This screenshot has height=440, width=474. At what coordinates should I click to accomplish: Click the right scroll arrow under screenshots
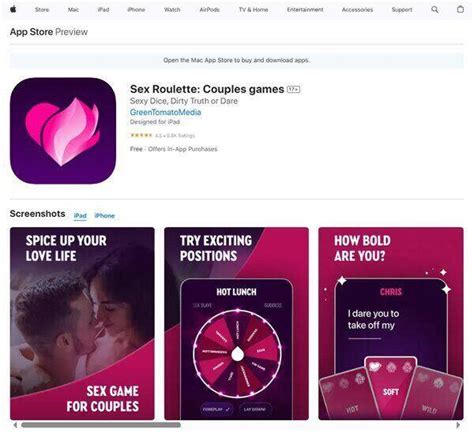pyautogui.click(x=458, y=425)
